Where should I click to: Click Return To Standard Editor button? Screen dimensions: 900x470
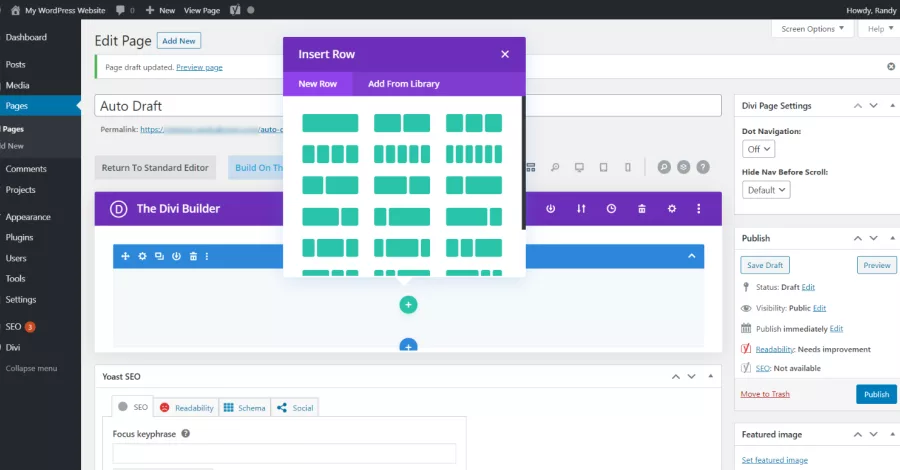[x=155, y=168]
